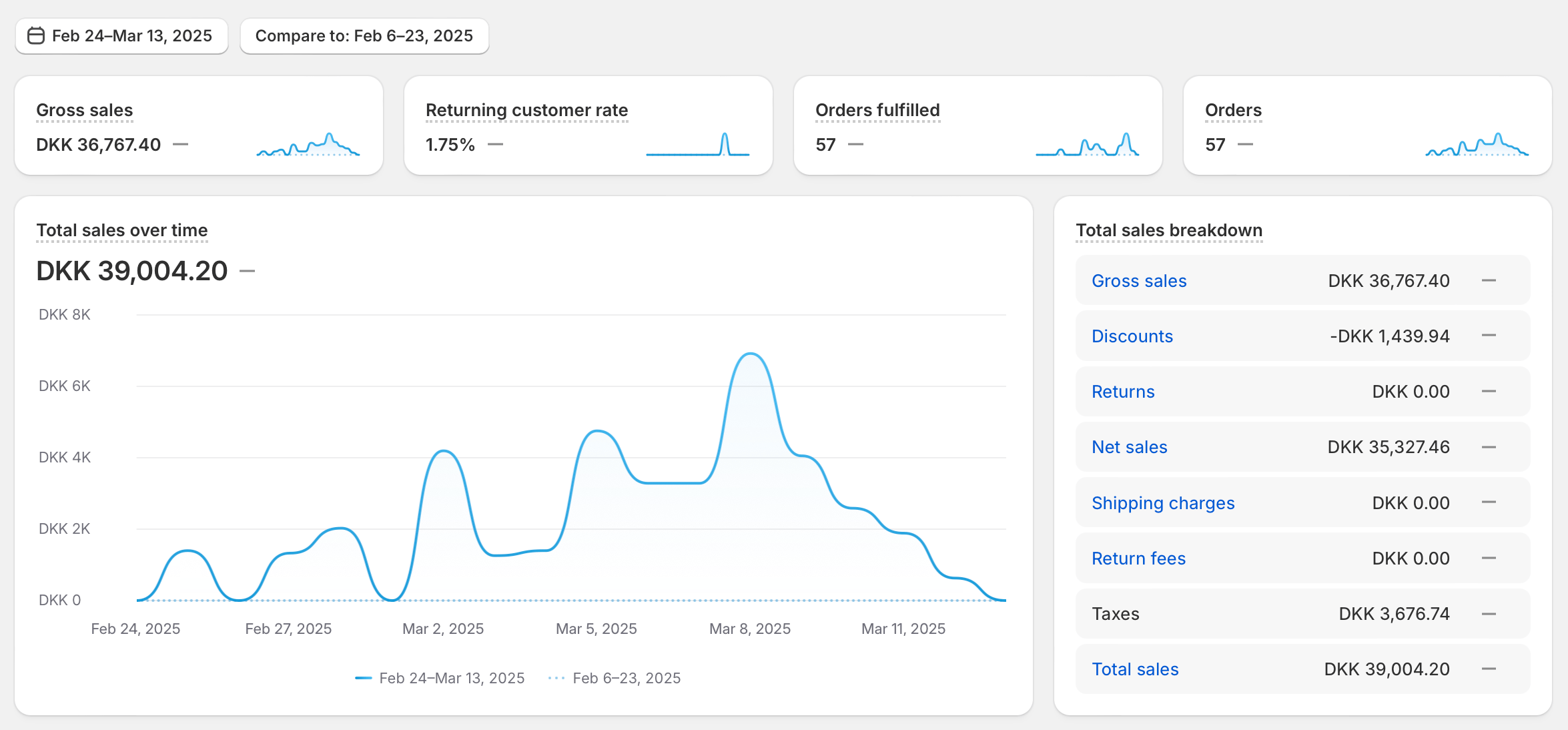Open the Orders fulfilled card title
Viewport: 1568px width, 730px height.
(877, 110)
